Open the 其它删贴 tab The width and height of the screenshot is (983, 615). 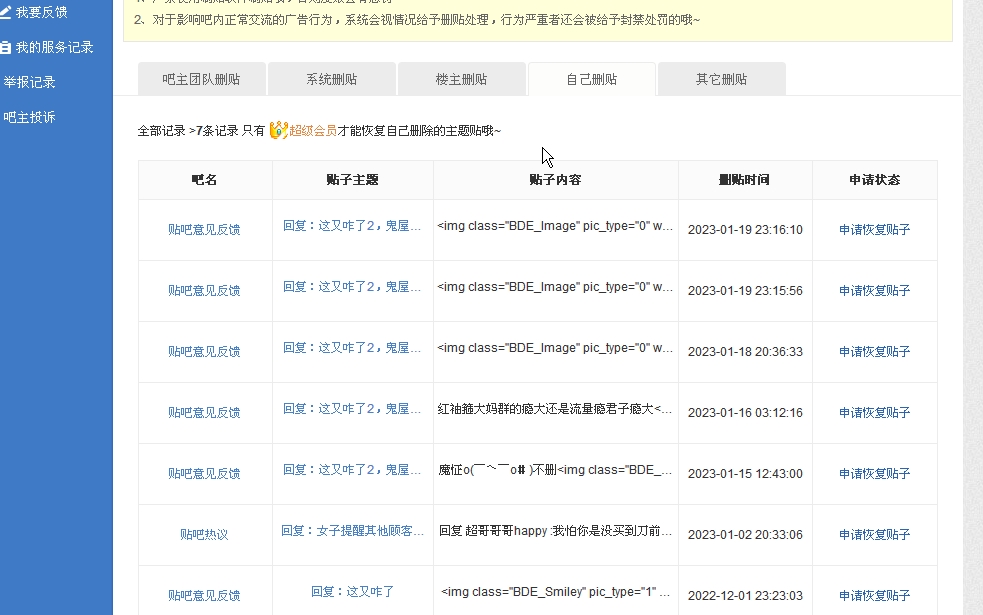coord(721,79)
